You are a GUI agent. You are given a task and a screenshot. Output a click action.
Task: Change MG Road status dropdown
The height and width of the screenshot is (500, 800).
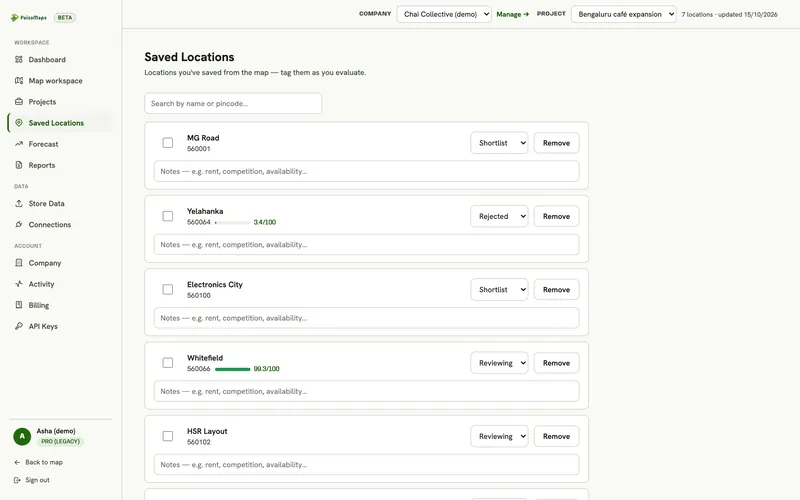pyautogui.click(x=499, y=143)
